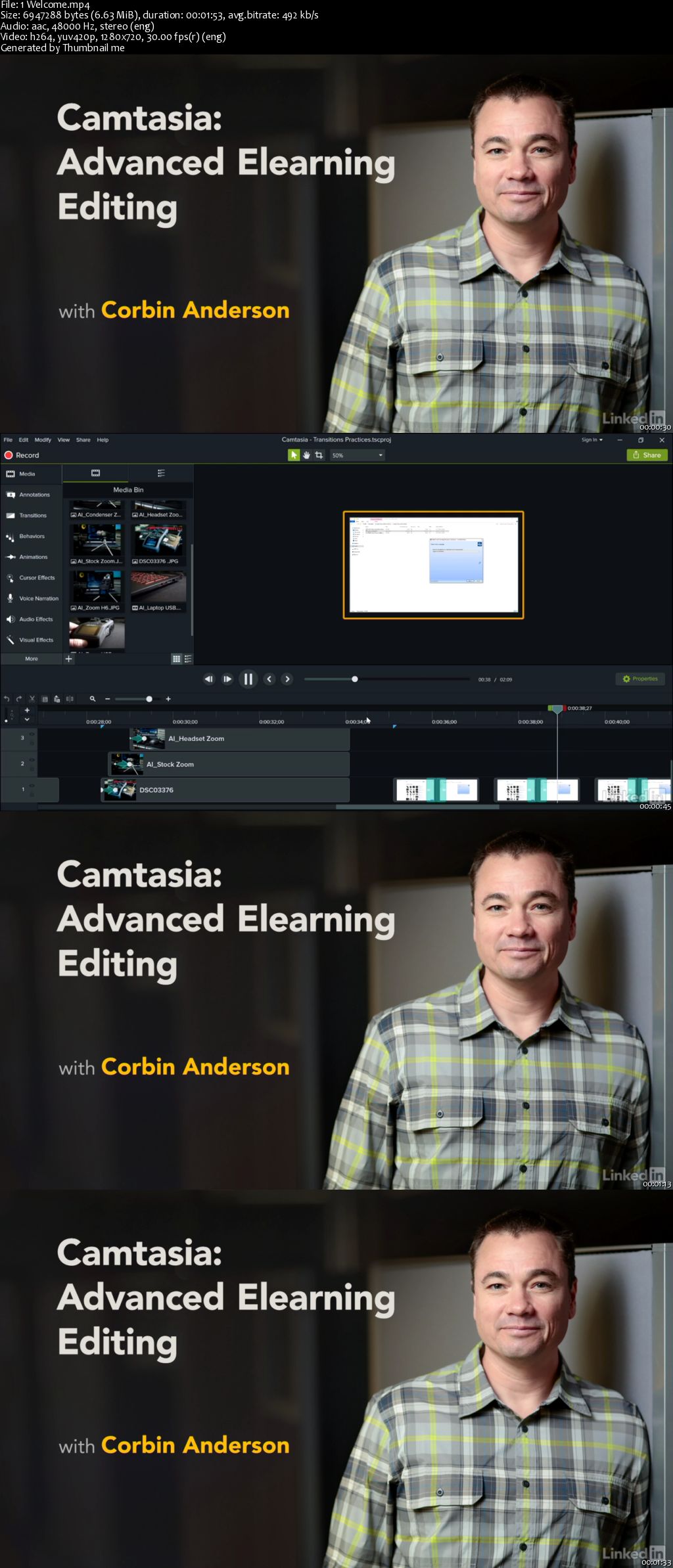Expand the track options chevron
The height and width of the screenshot is (1568, 673).
(x=27, y=719)
